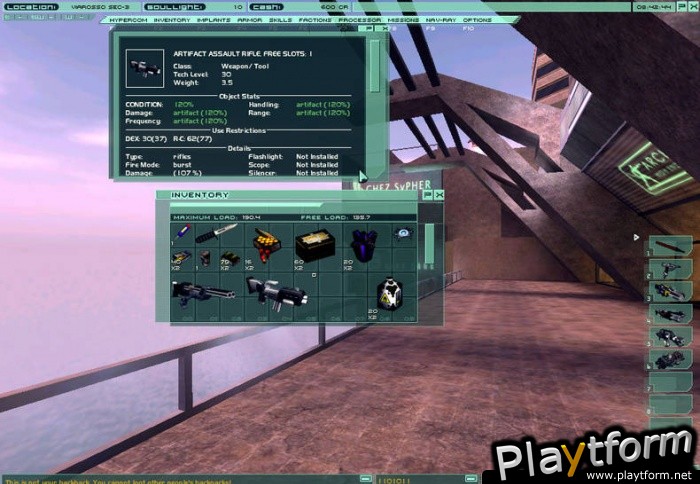Image resolution: width=700 pixels, height=484 pixels.
Task: Select the large black ammo crate
Action: (315, 245)
